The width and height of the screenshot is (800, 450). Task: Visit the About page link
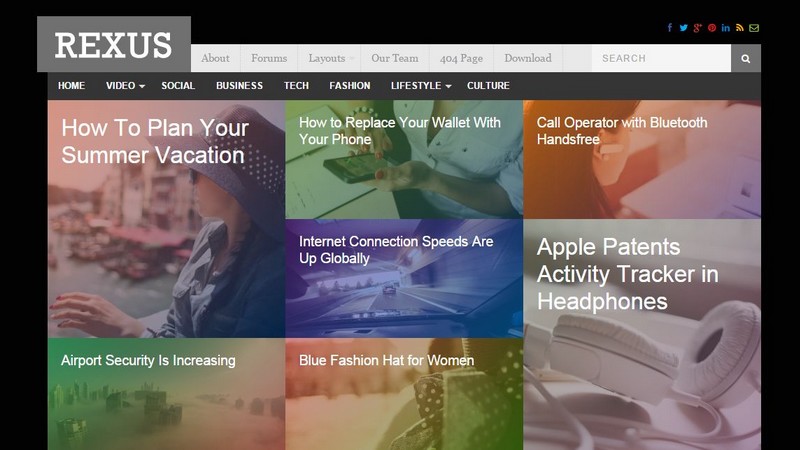[x=215, y=58]
